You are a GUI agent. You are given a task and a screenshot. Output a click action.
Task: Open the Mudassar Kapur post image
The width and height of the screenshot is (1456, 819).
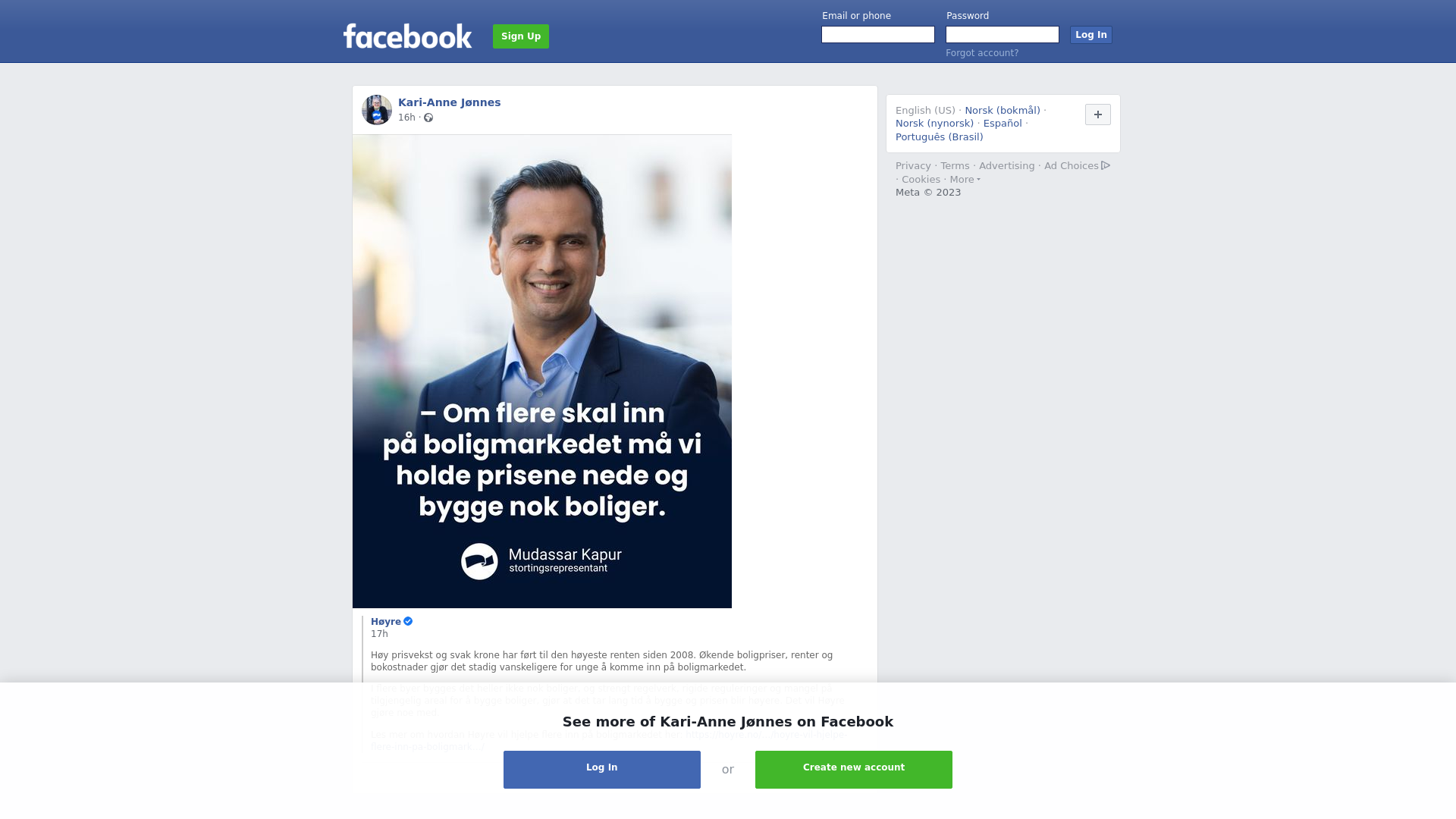point(542,372)
